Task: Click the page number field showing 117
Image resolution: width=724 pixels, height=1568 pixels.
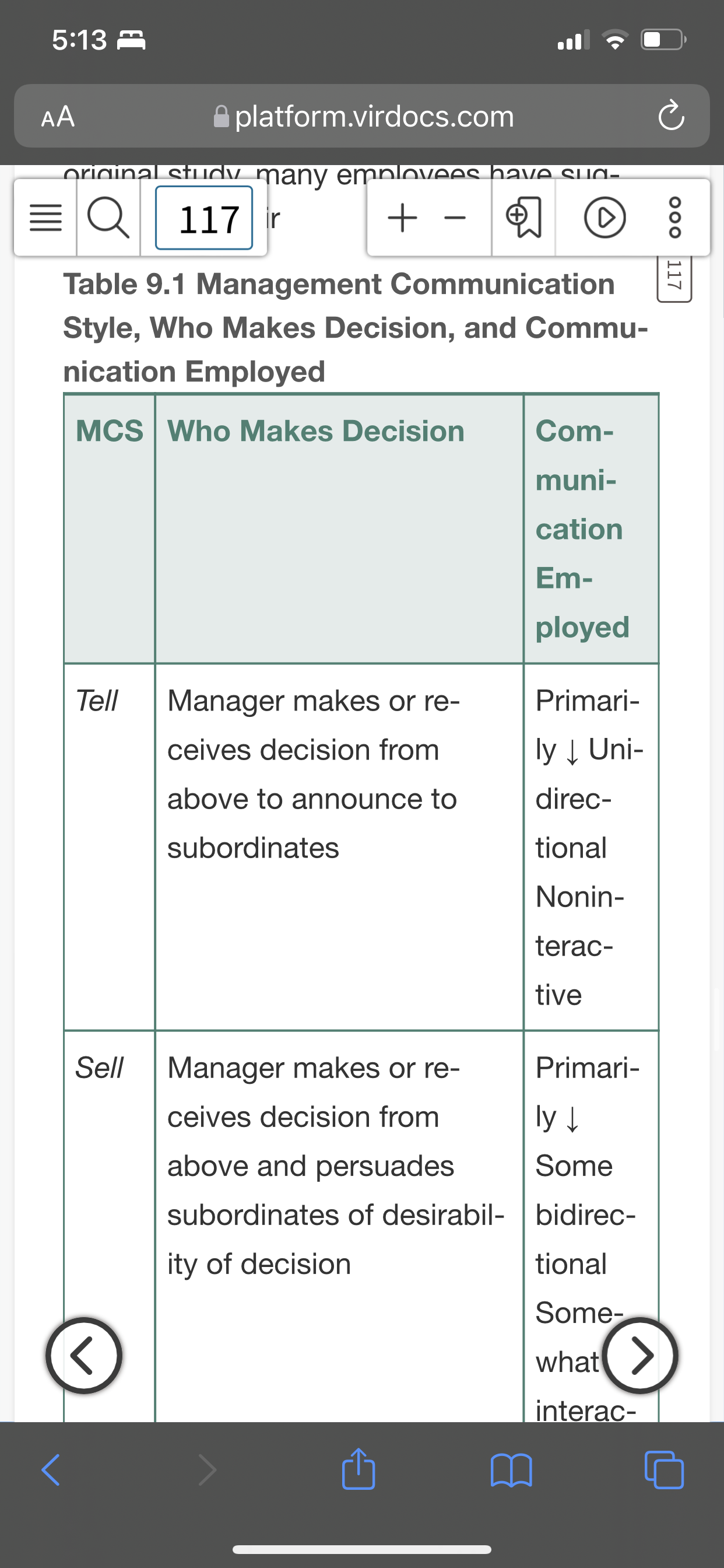Action: click(x=204, y=218)
